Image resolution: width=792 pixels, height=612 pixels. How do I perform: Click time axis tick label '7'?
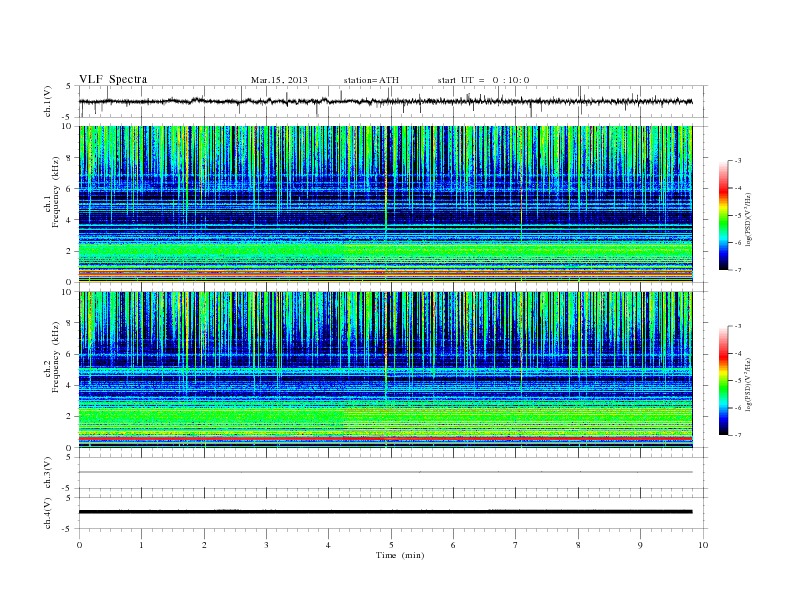(x=516, y=545)
